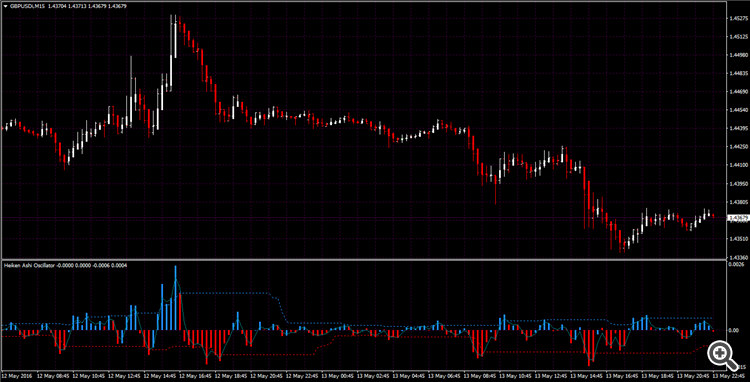The height and width of the screenshot is (382, 750).
Task: Click the 13 May 04:45 time label
Action: tap(408, 376)
